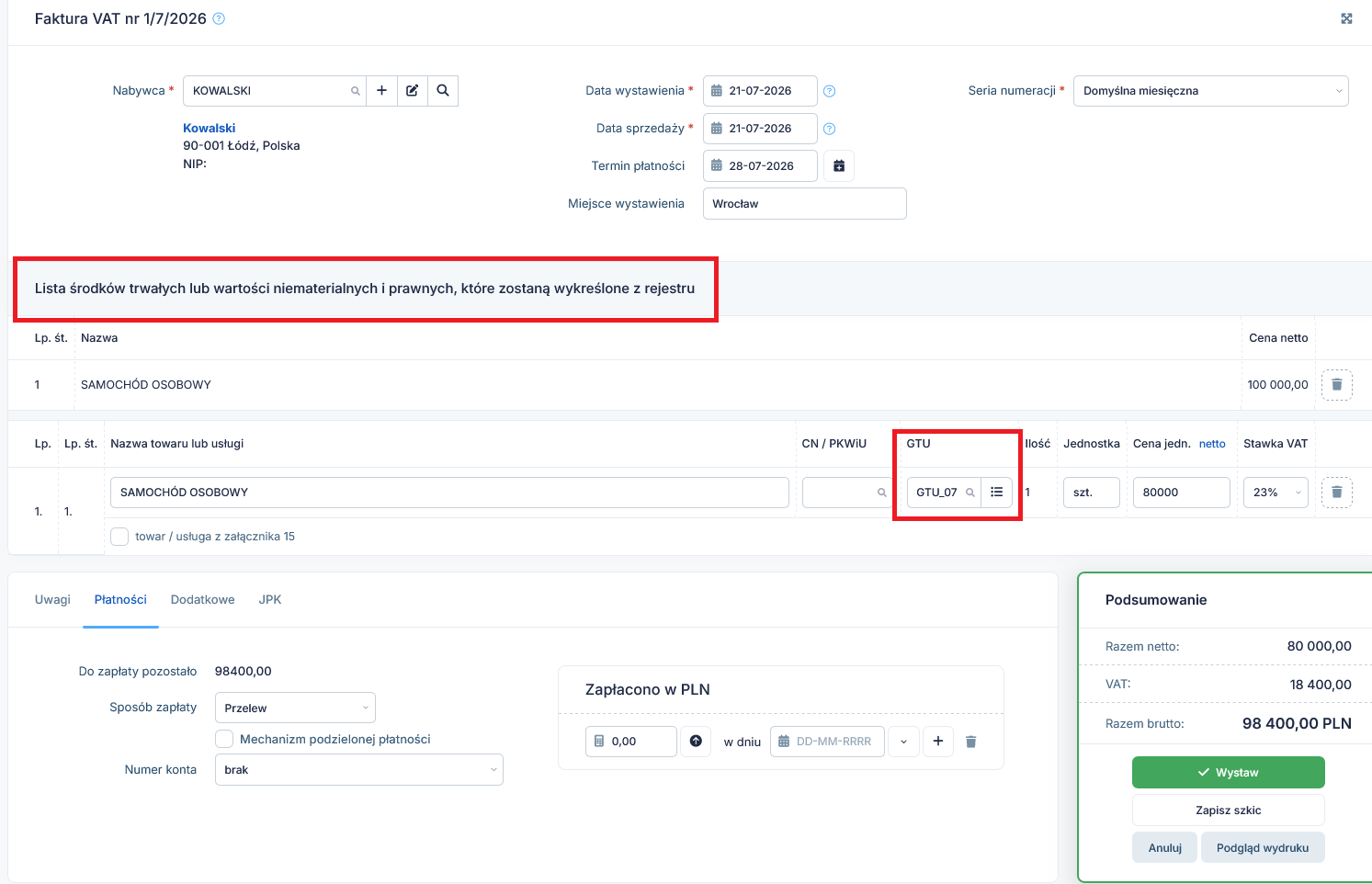Cancel the invoice with Anuluj
Image resolution: width=1372 pixels, height=884 pixels.
coord(1165,848)
